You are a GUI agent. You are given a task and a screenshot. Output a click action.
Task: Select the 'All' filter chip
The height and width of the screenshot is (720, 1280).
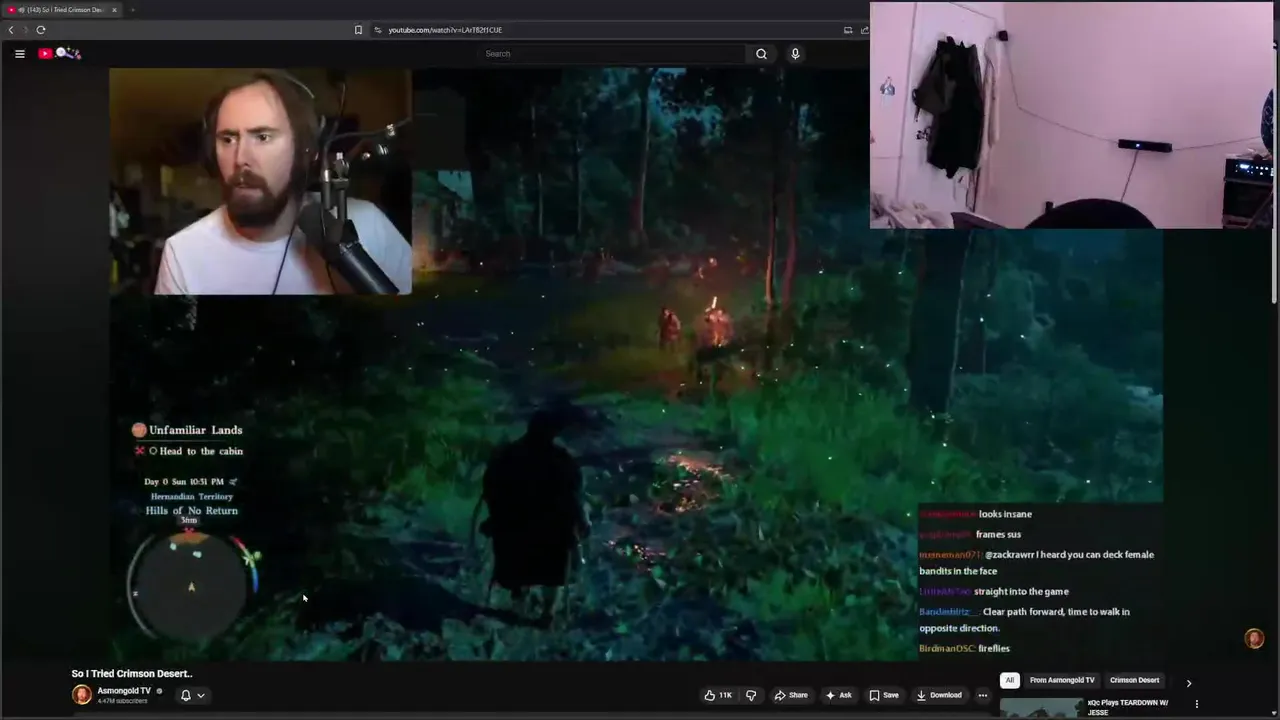point(1010,680)
